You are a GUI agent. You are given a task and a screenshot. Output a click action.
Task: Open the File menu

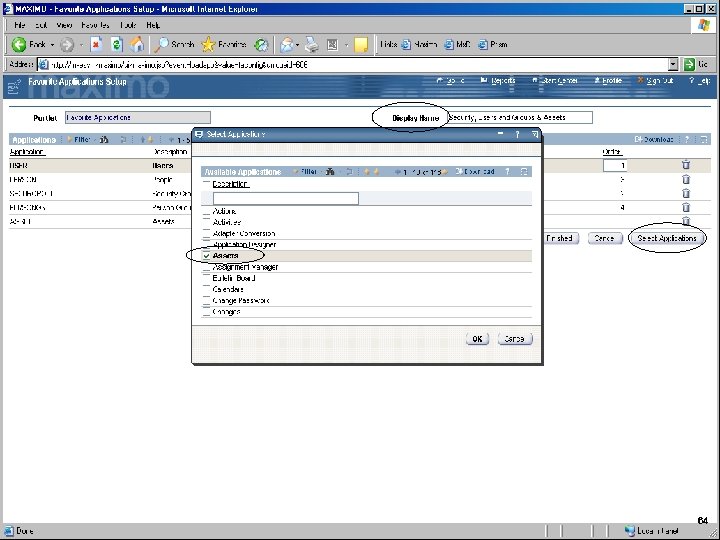coord(19,25)
